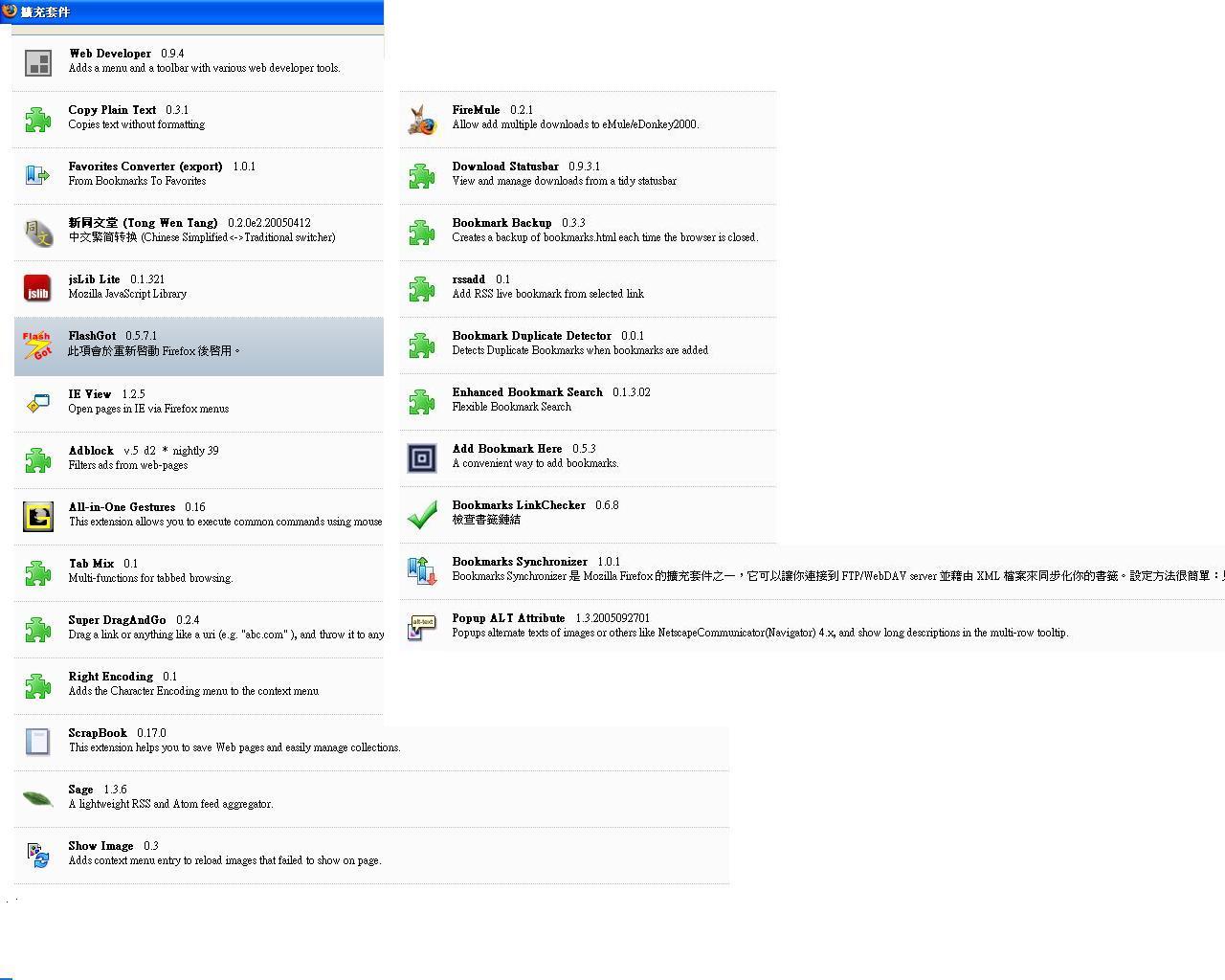Select the "jsLib Lite" name text
Screen dimensions: 1225x980
pyautogui.click(x=95, y=279)
